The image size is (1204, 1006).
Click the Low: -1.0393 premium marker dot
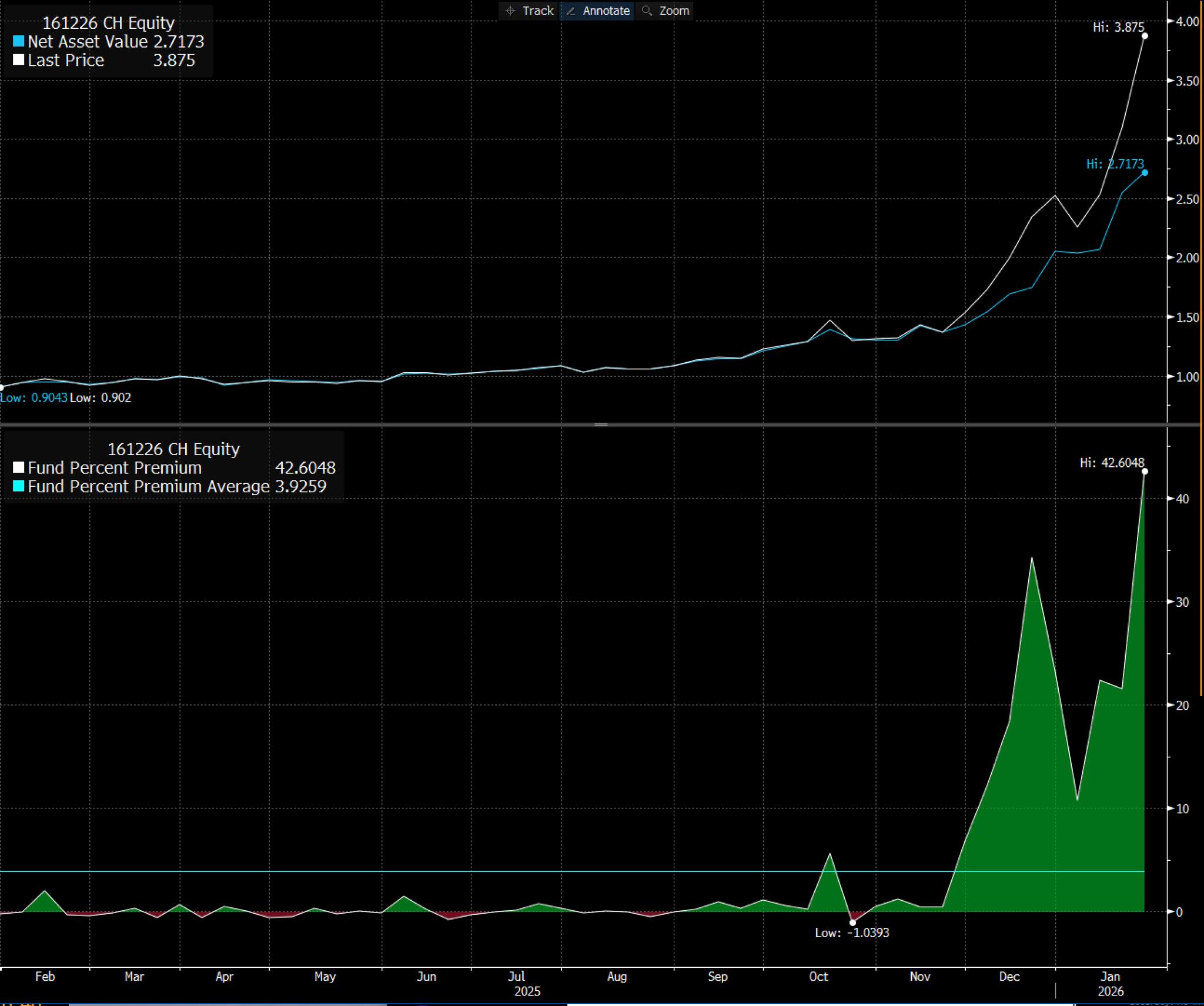(x=853, y=923)
